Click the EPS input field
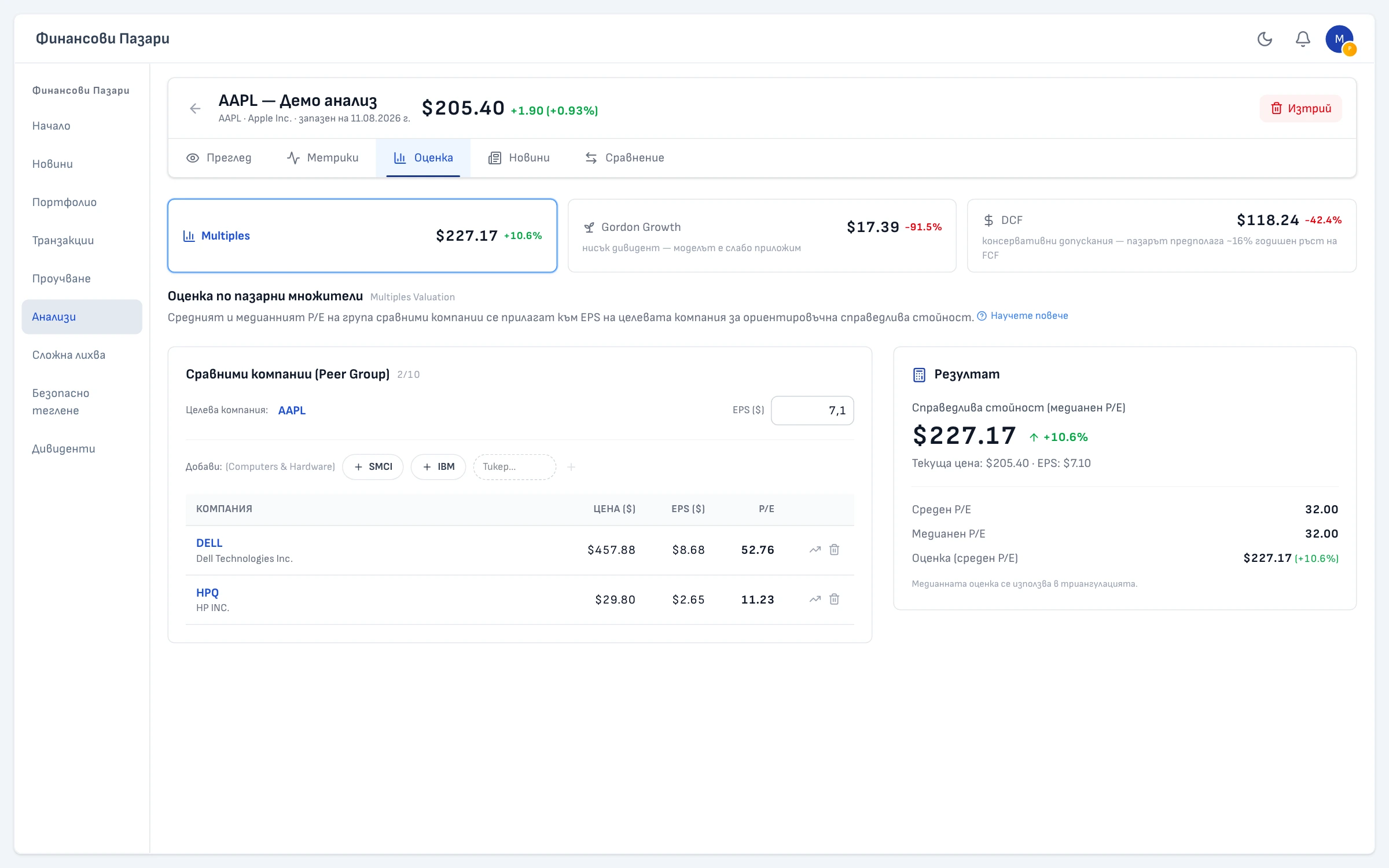The image size is (1389, 868). (x=812, y=410)
